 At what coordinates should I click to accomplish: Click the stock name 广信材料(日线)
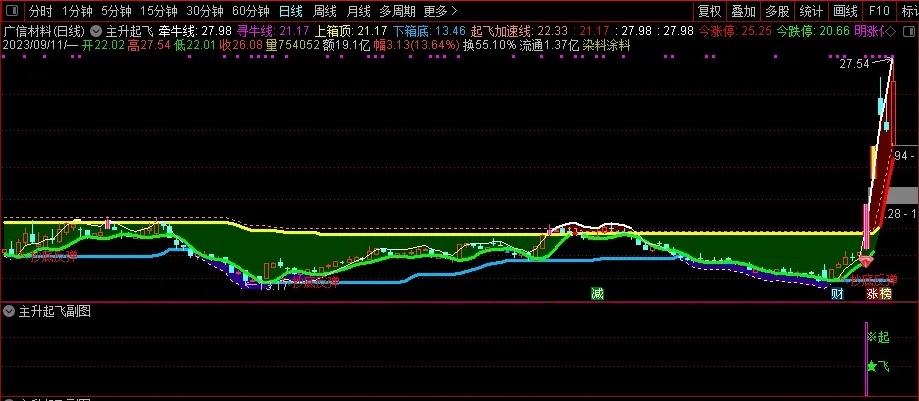click(x=45, y=31)
